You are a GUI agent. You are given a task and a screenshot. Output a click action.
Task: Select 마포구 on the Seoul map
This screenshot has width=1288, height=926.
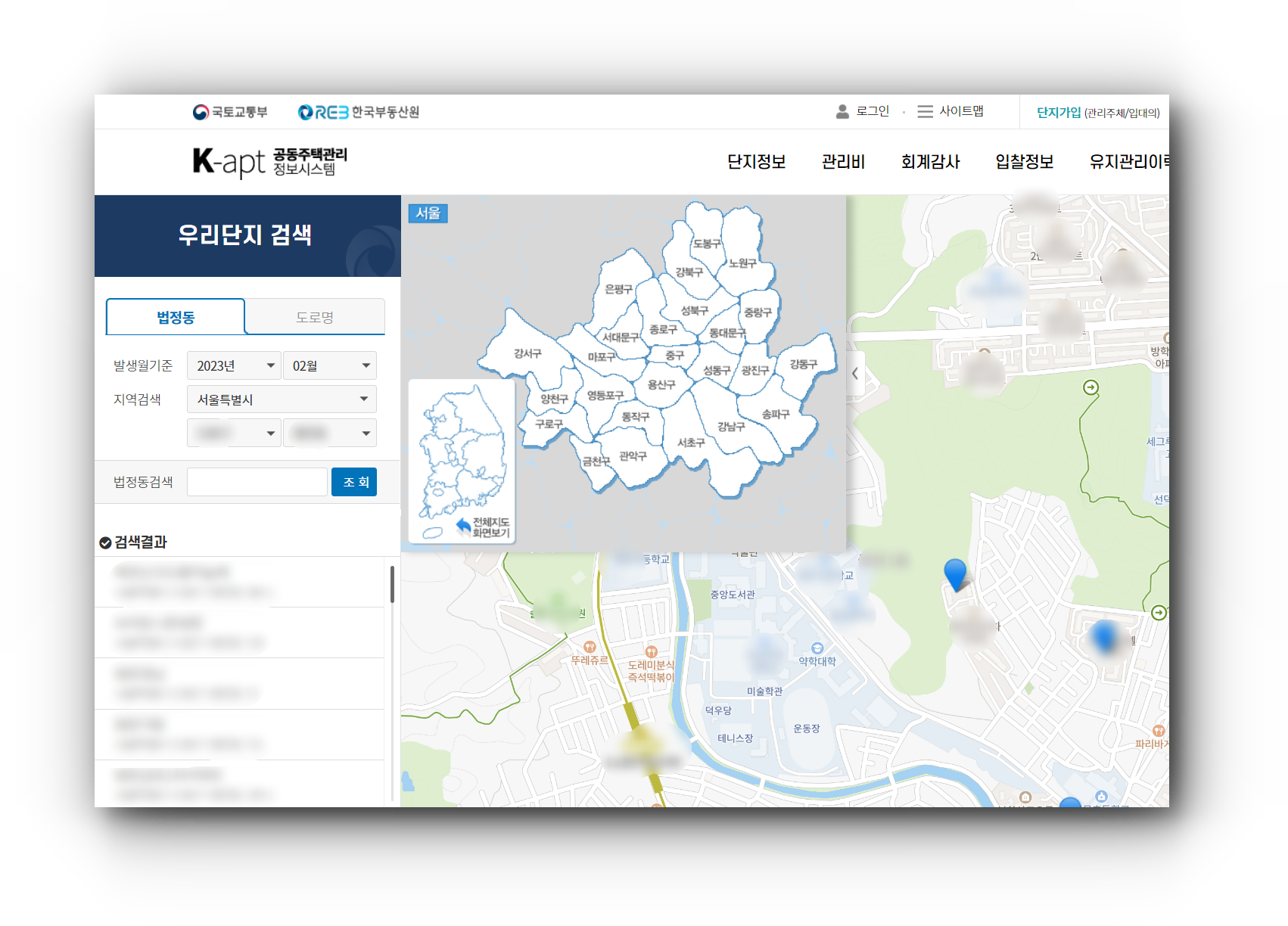pyautogui.click(x=602, y=357)
